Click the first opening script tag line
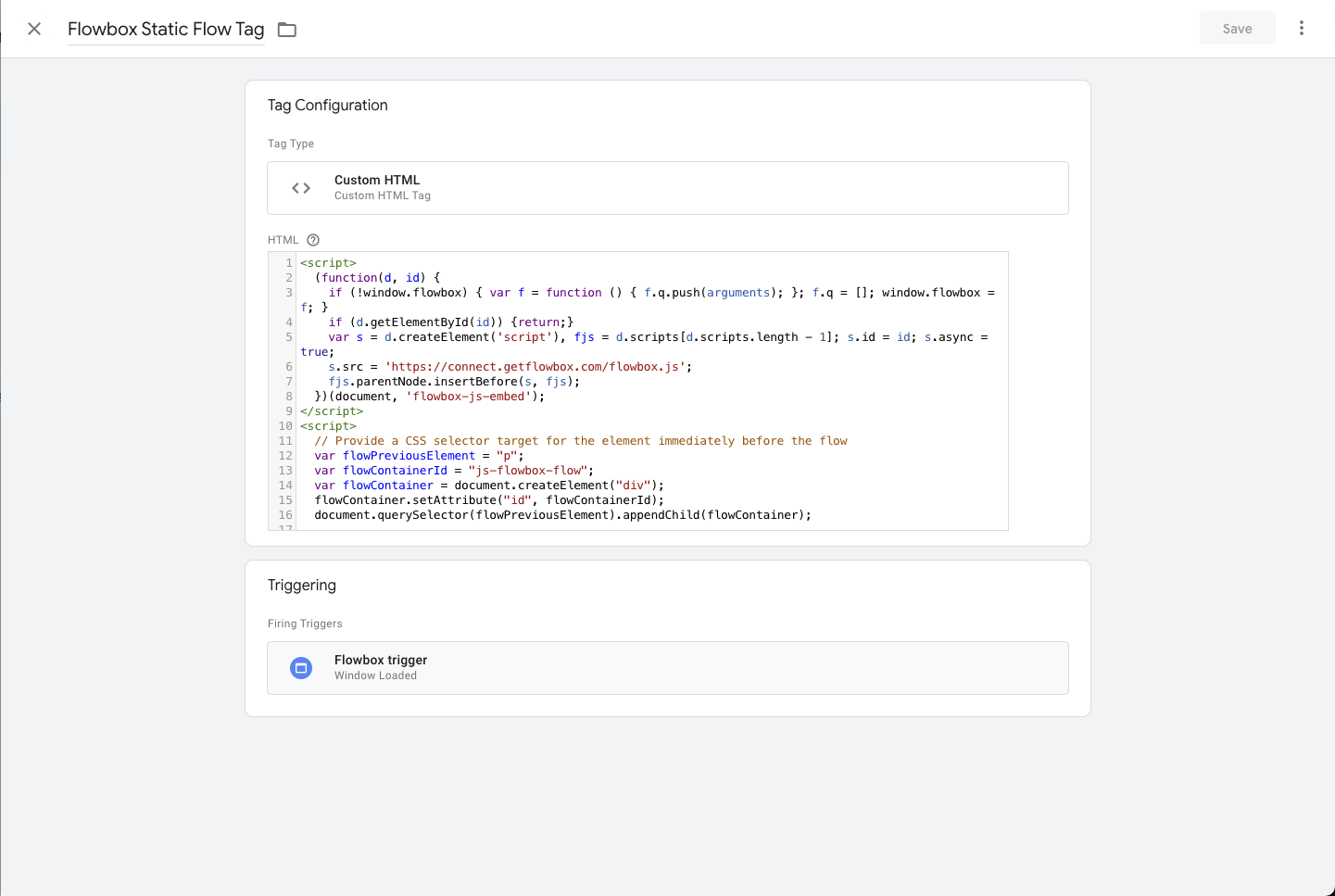Screen dimensions: 1335x896 coord(329,263)
